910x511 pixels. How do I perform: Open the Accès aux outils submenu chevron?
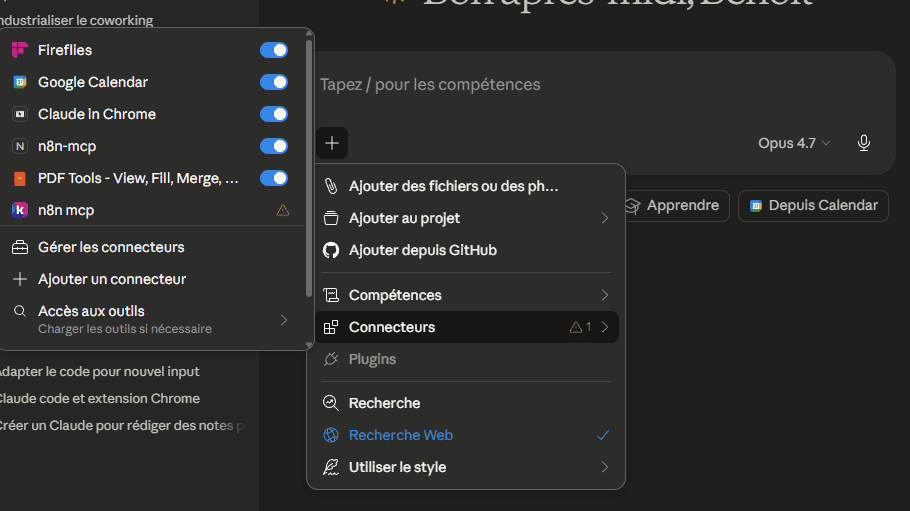pyautogui.click(x=284, y=320)
